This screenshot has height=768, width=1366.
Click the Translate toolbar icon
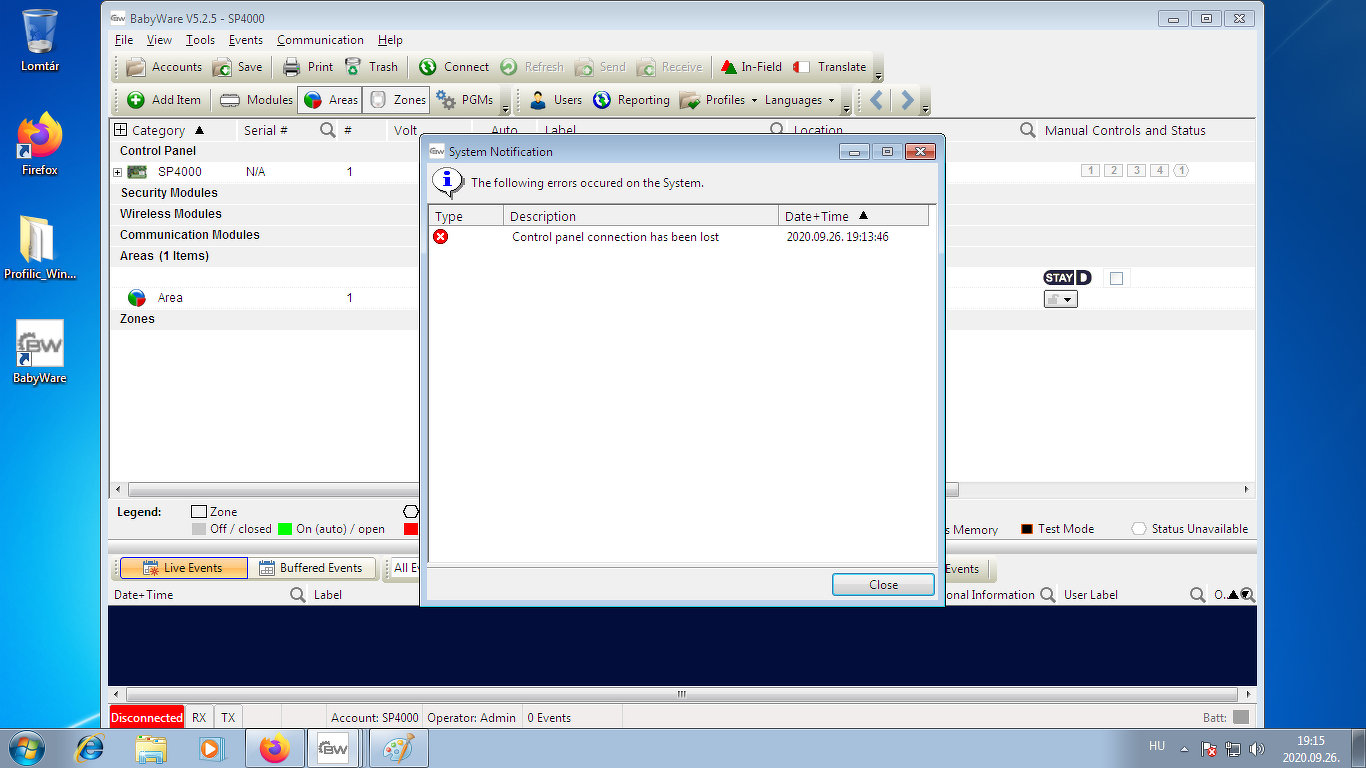coord(801,67)
